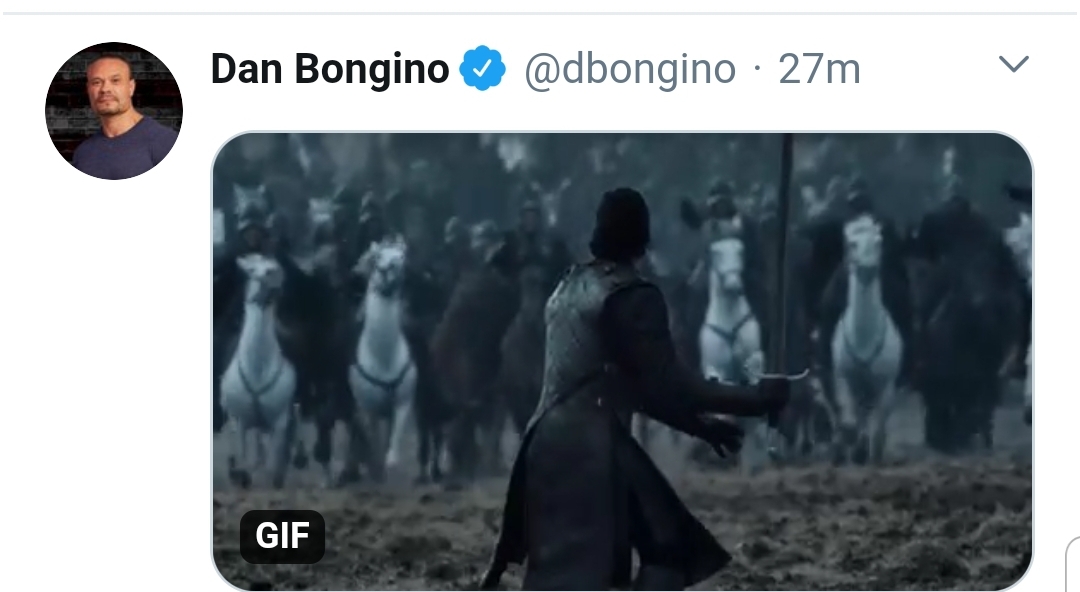This screenshot has width=1080, height=592.
Task: Click the raised sword in the GIF
Action: pyautogui.click(x=784, y=262)
